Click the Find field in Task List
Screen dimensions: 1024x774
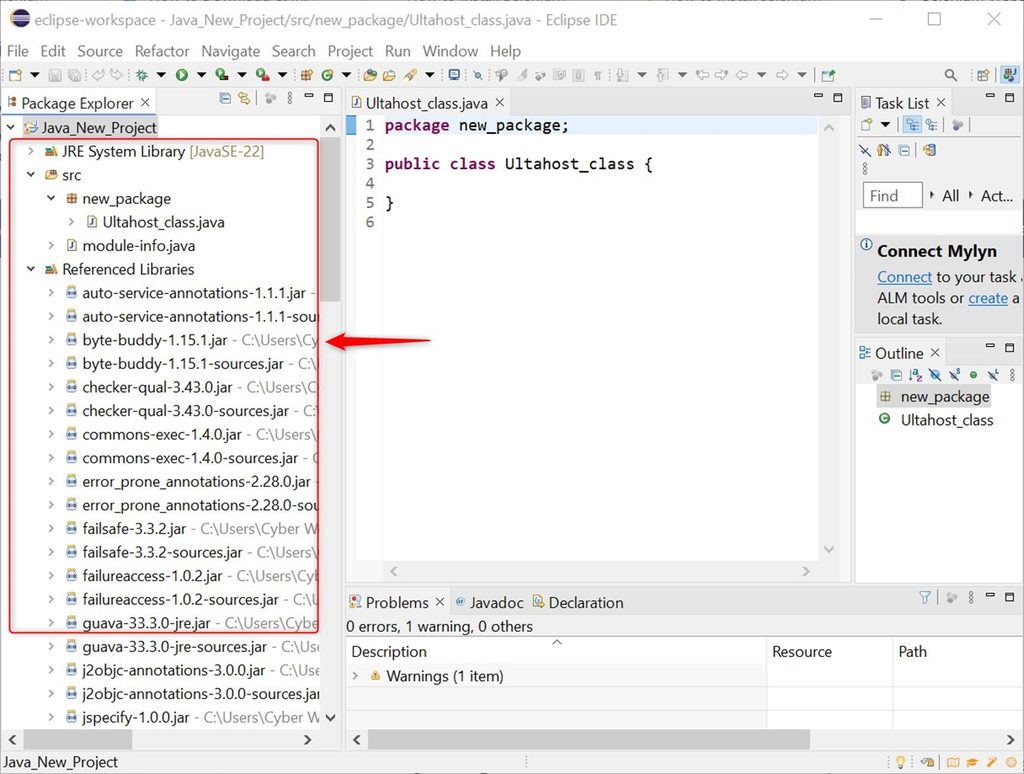pyautogui.click(x=892, y=195)
